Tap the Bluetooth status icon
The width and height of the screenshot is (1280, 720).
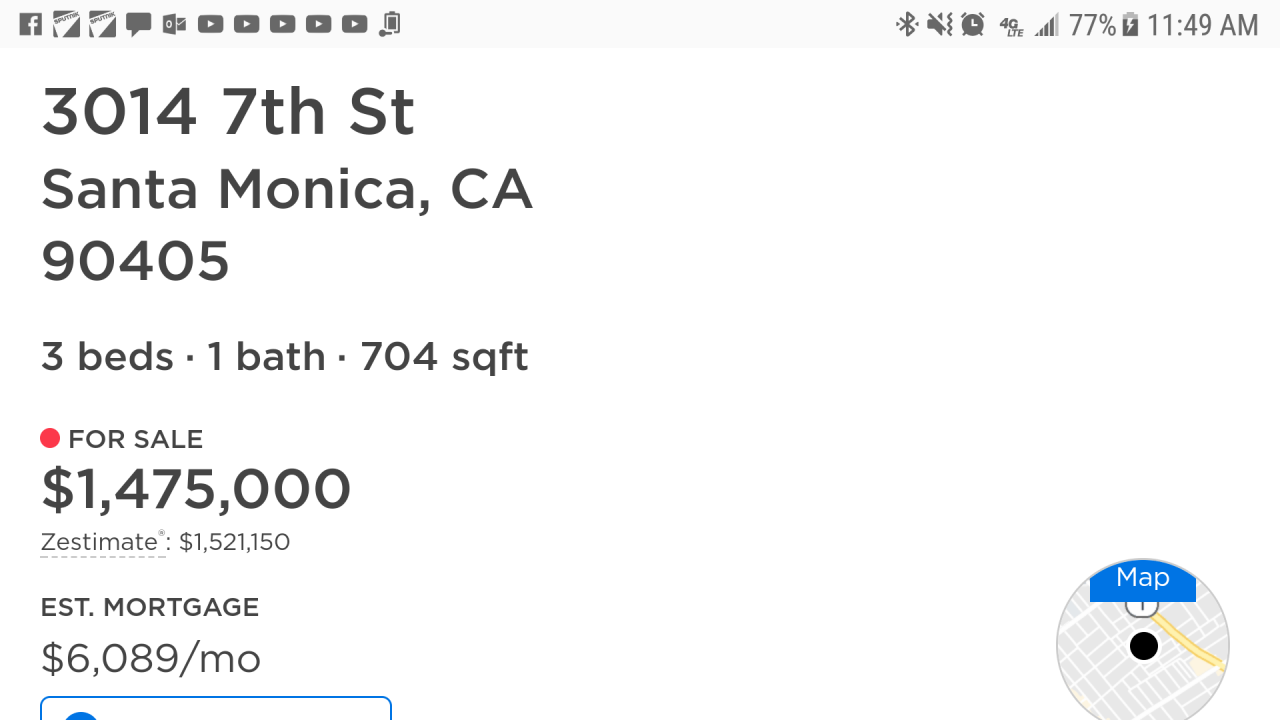click(906, 24)
